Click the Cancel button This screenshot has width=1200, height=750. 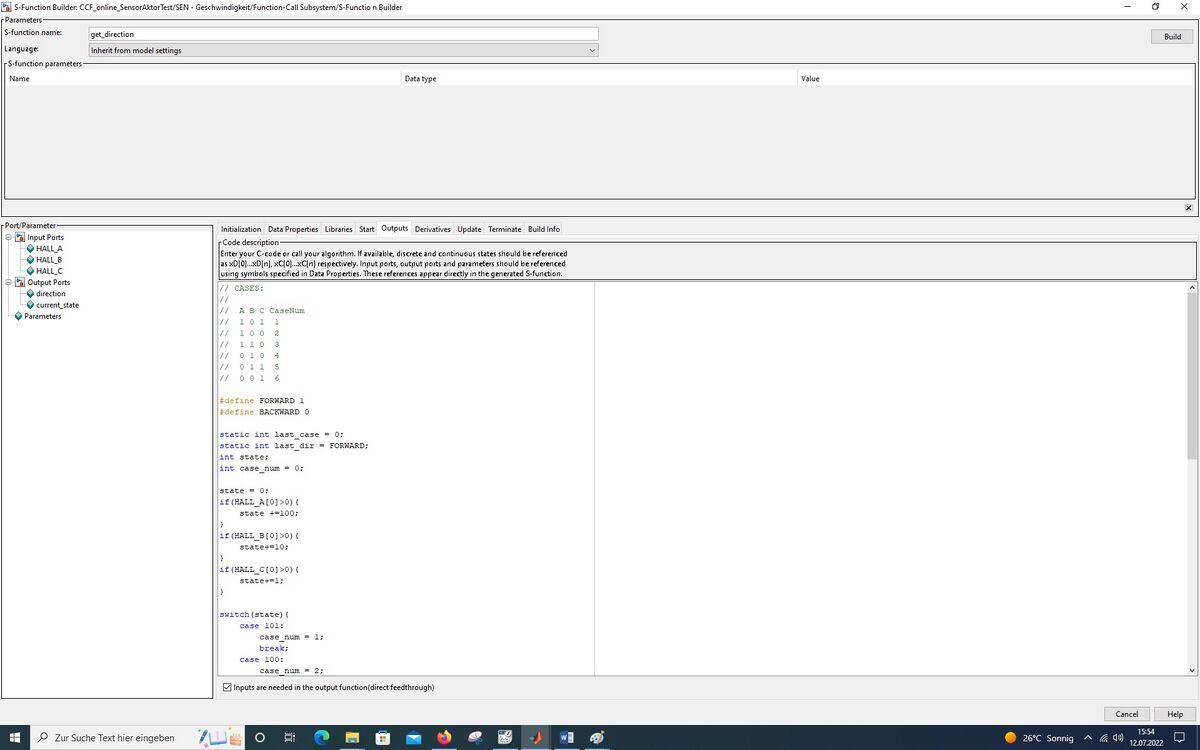tap(1126, 714)
